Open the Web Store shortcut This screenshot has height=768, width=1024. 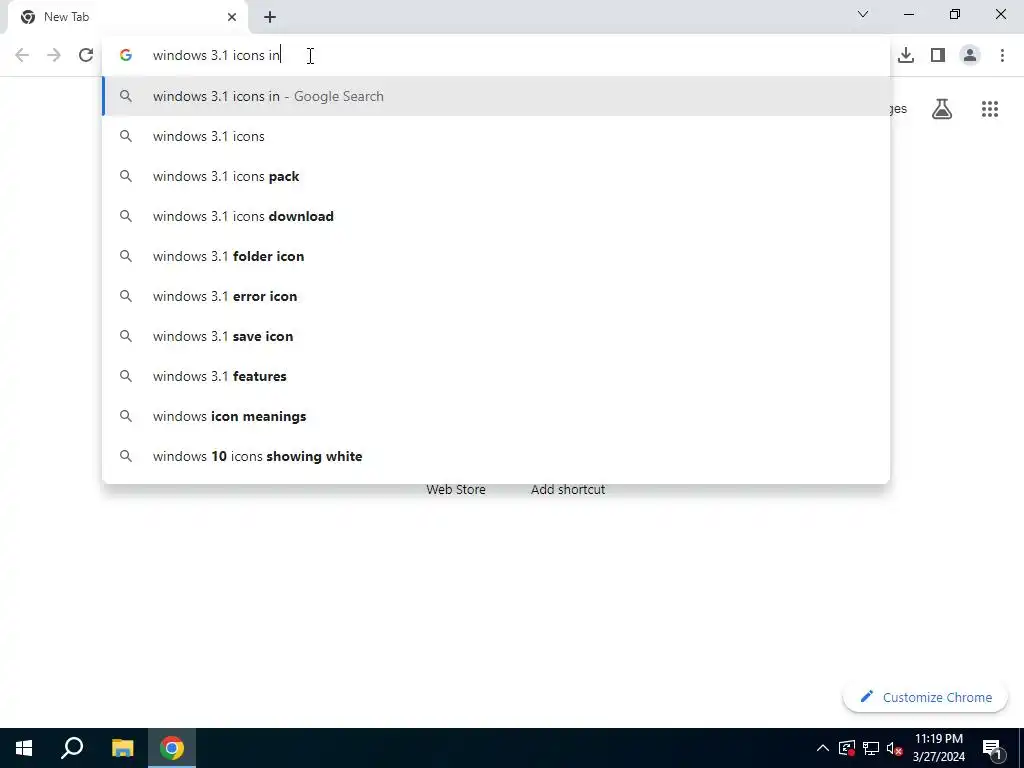(x=456, y=489)
